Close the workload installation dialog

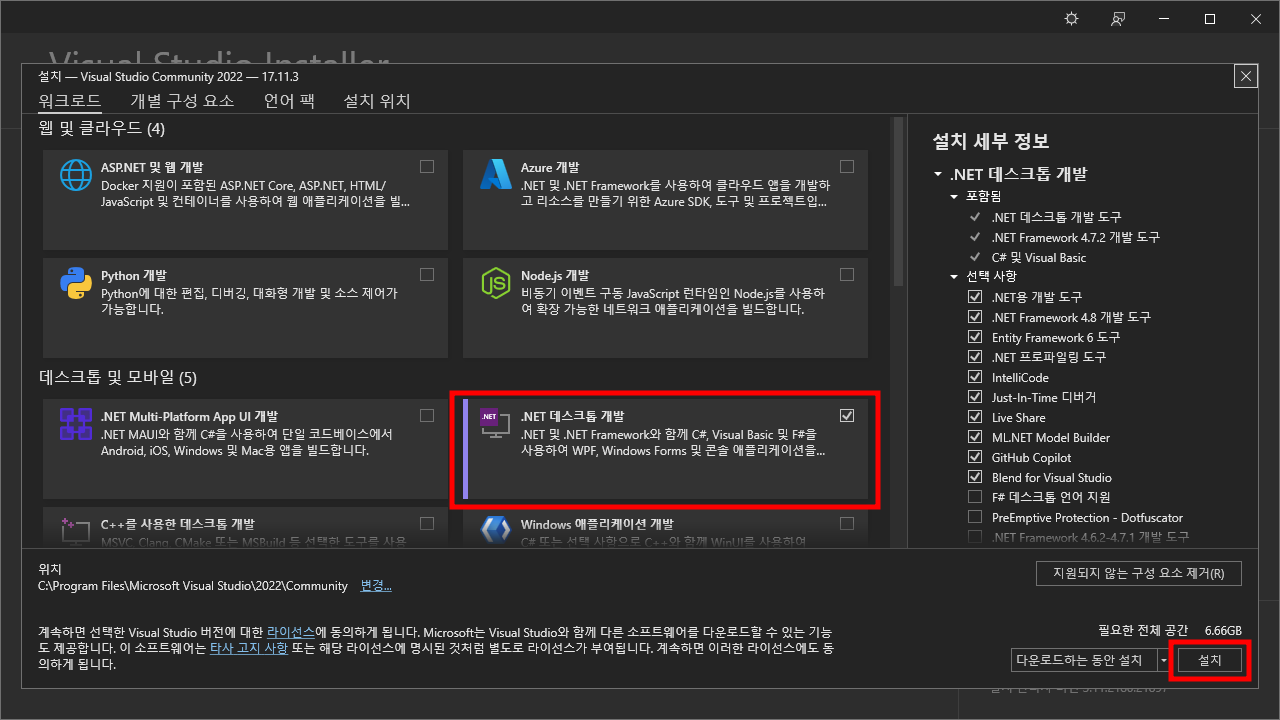point(1245,76)
